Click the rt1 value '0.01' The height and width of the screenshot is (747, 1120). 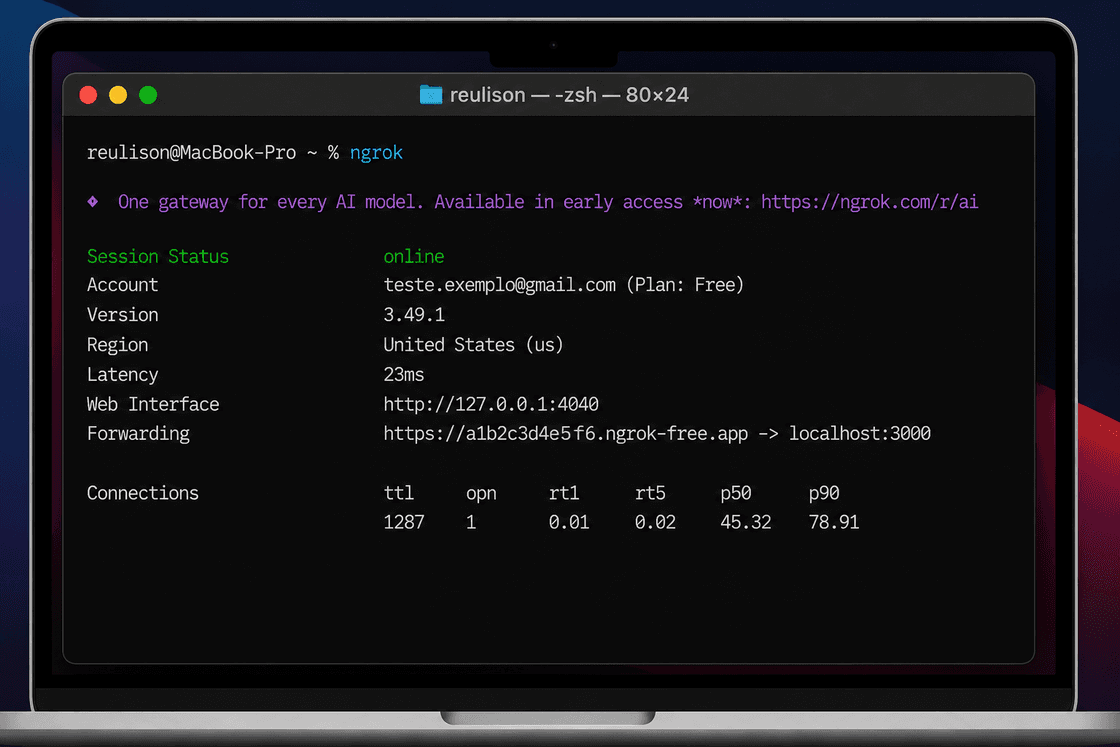[569, 523]
